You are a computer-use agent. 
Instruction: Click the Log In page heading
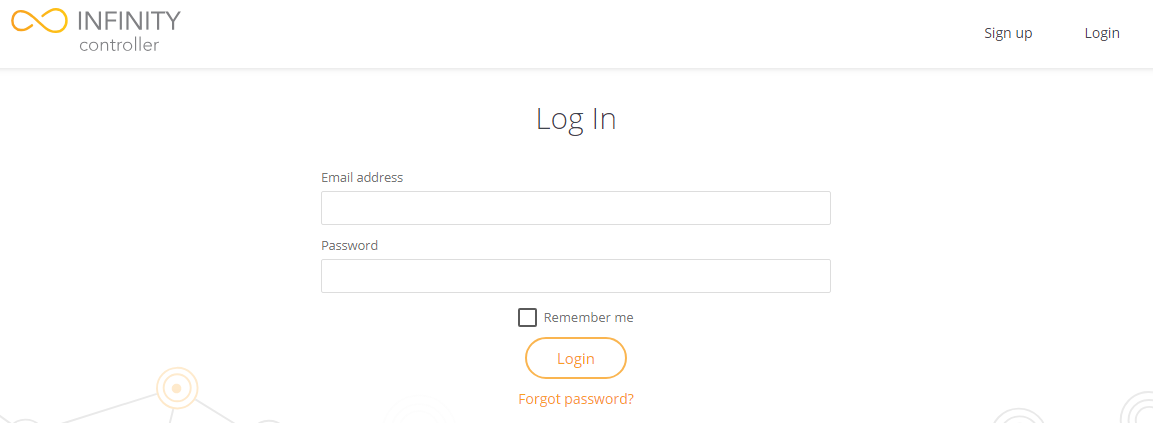pos(576,119)
